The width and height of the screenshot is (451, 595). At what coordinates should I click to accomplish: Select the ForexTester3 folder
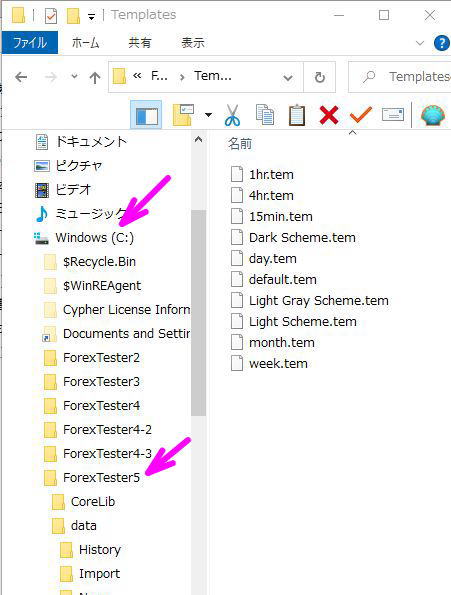pyautogui.click(x=101, y=381)
